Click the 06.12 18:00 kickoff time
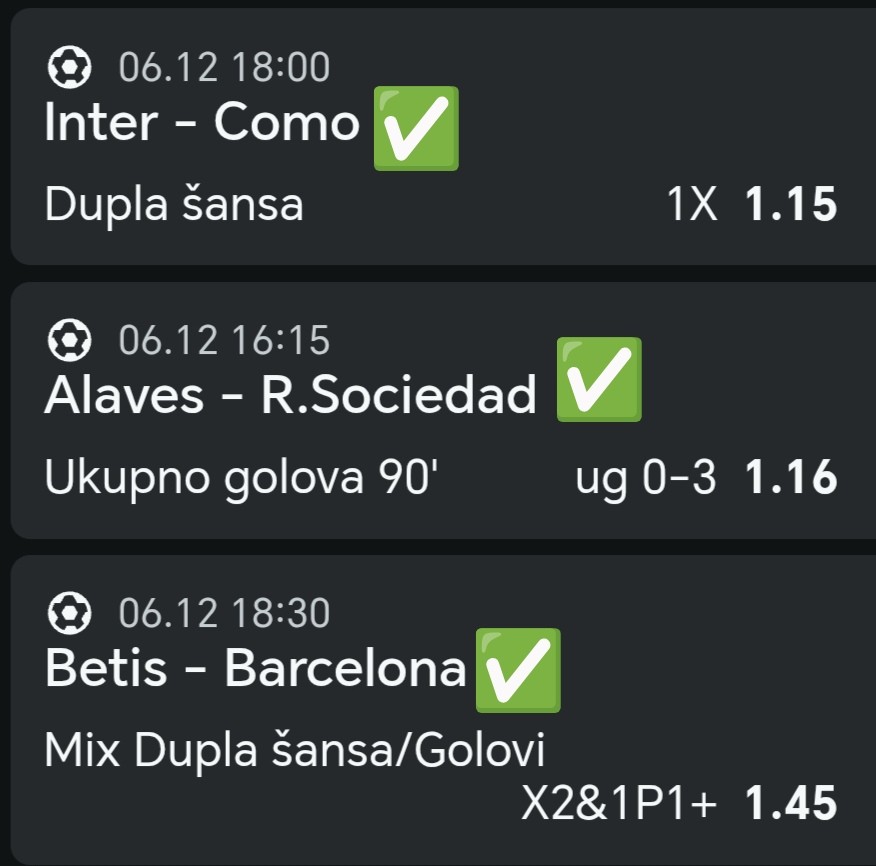The width and height of the screenshot is (876, 866). click(224, 68)
